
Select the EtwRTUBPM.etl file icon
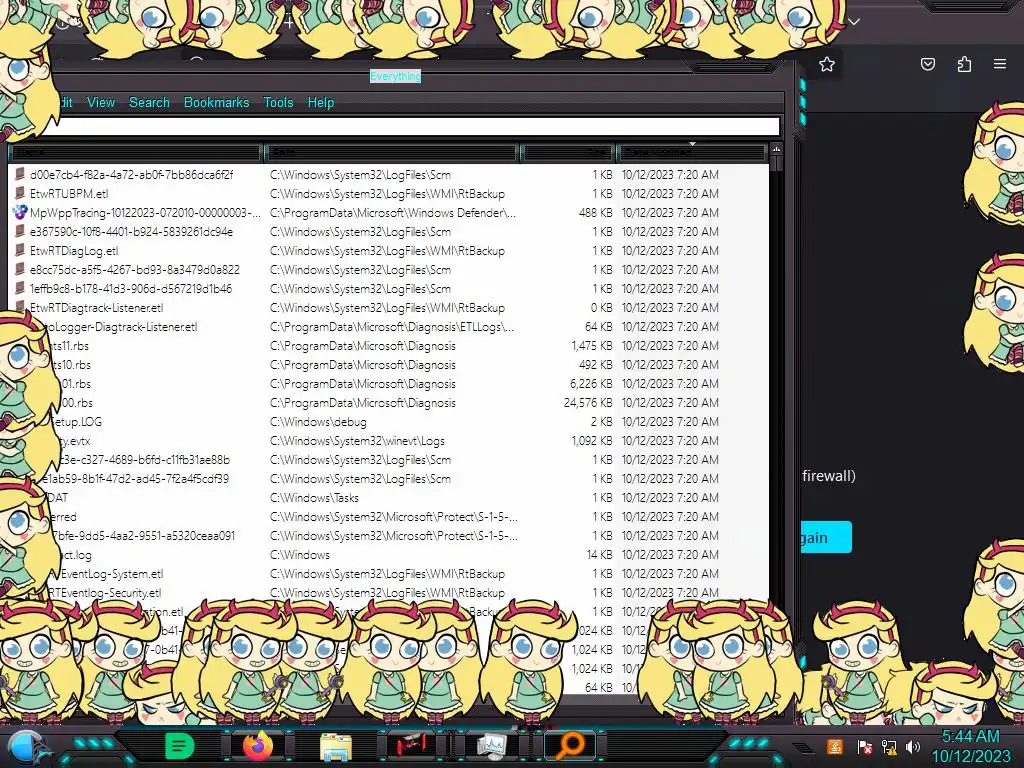pyautogui.click(x=20, y=193)
